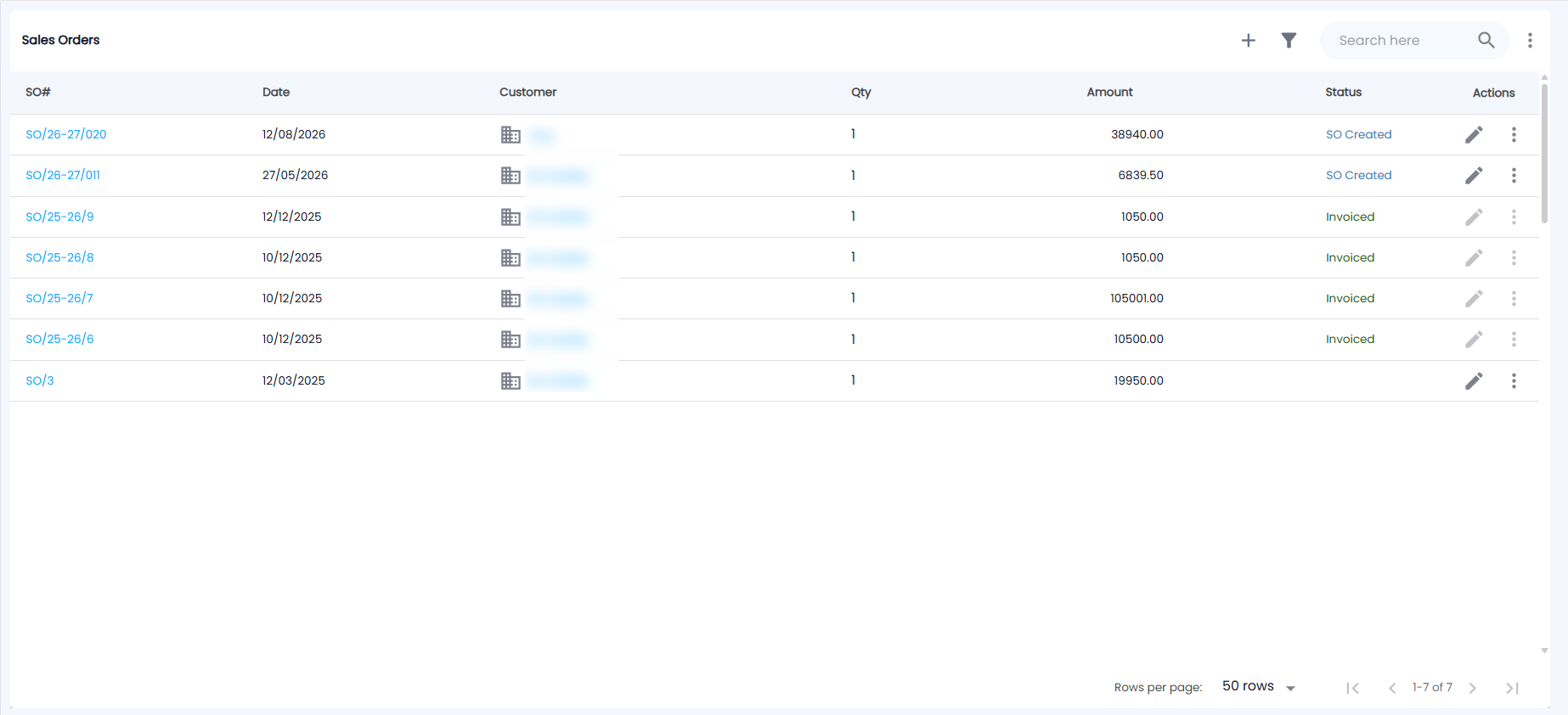Click the SO# column header

[x=38, y=92]
